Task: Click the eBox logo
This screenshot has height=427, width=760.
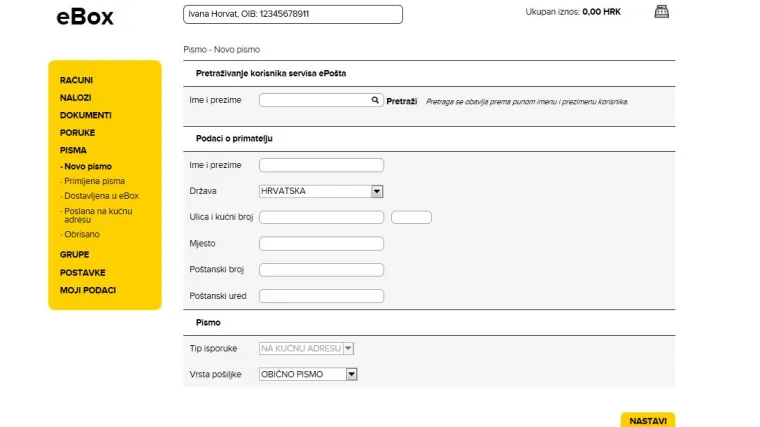Action: 85,17
